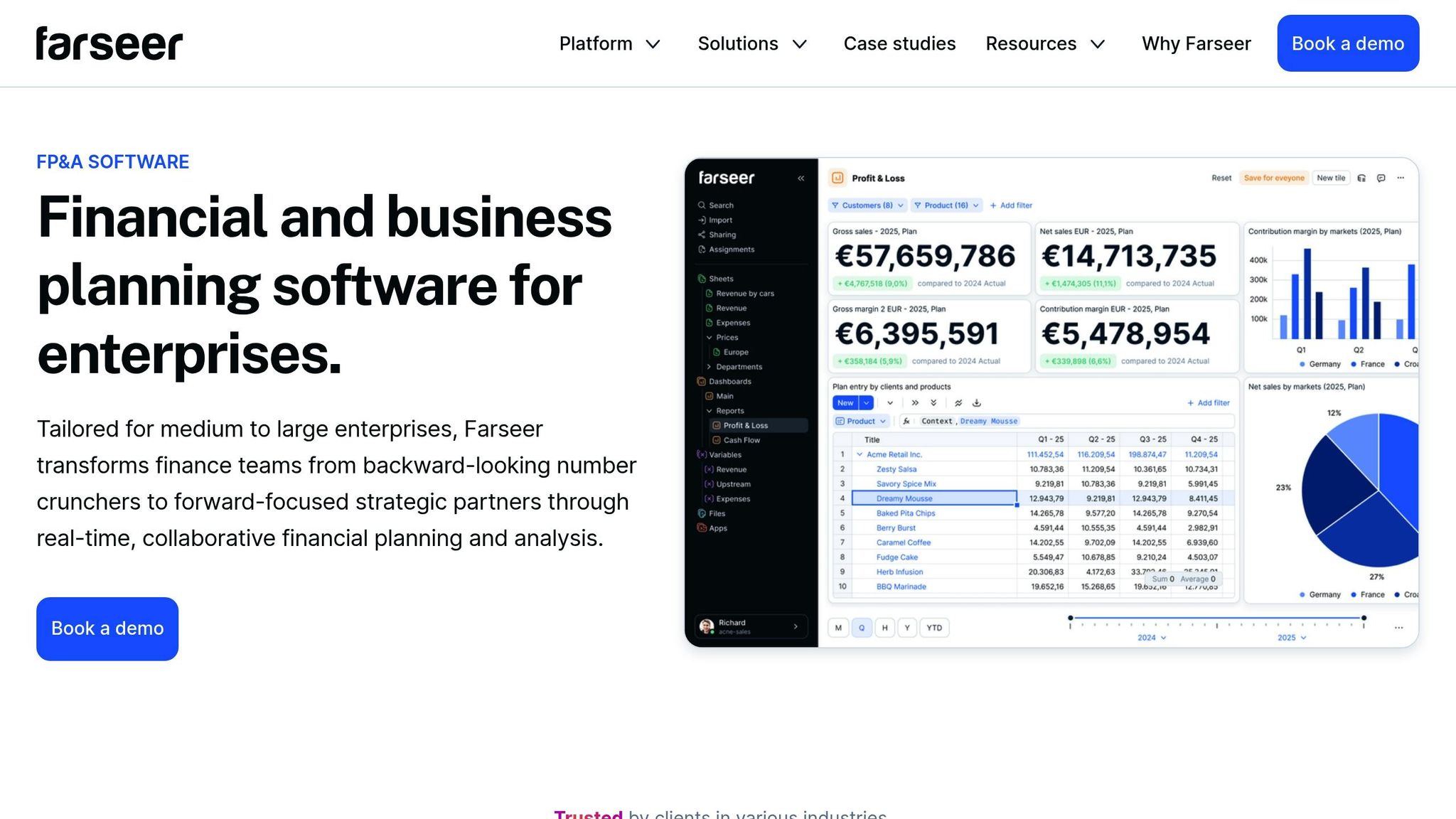Click Richard's avatar in the sidebar footer
Screen dimensions: 1456x819
click(706, 626)
